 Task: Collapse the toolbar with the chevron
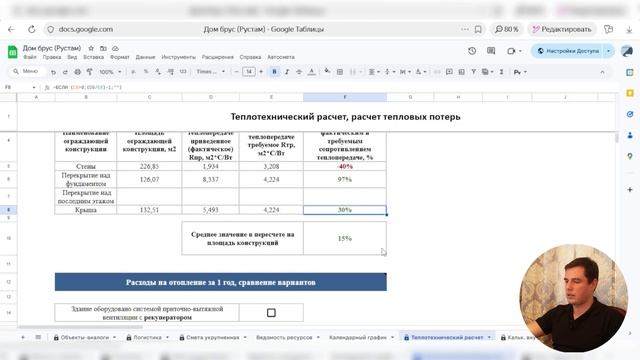[x=602, y=72]
